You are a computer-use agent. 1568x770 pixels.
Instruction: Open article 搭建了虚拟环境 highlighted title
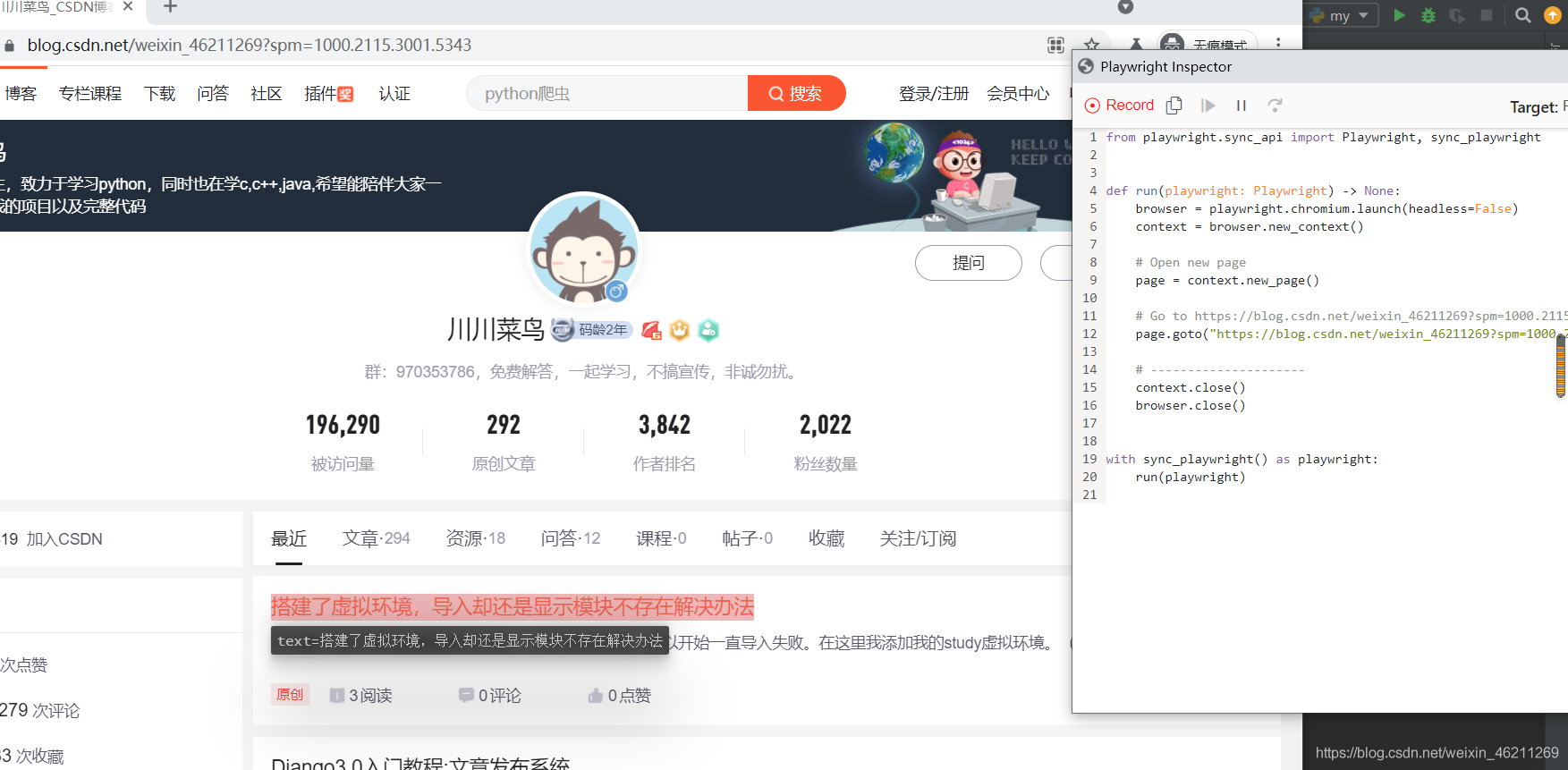(513, 606)
